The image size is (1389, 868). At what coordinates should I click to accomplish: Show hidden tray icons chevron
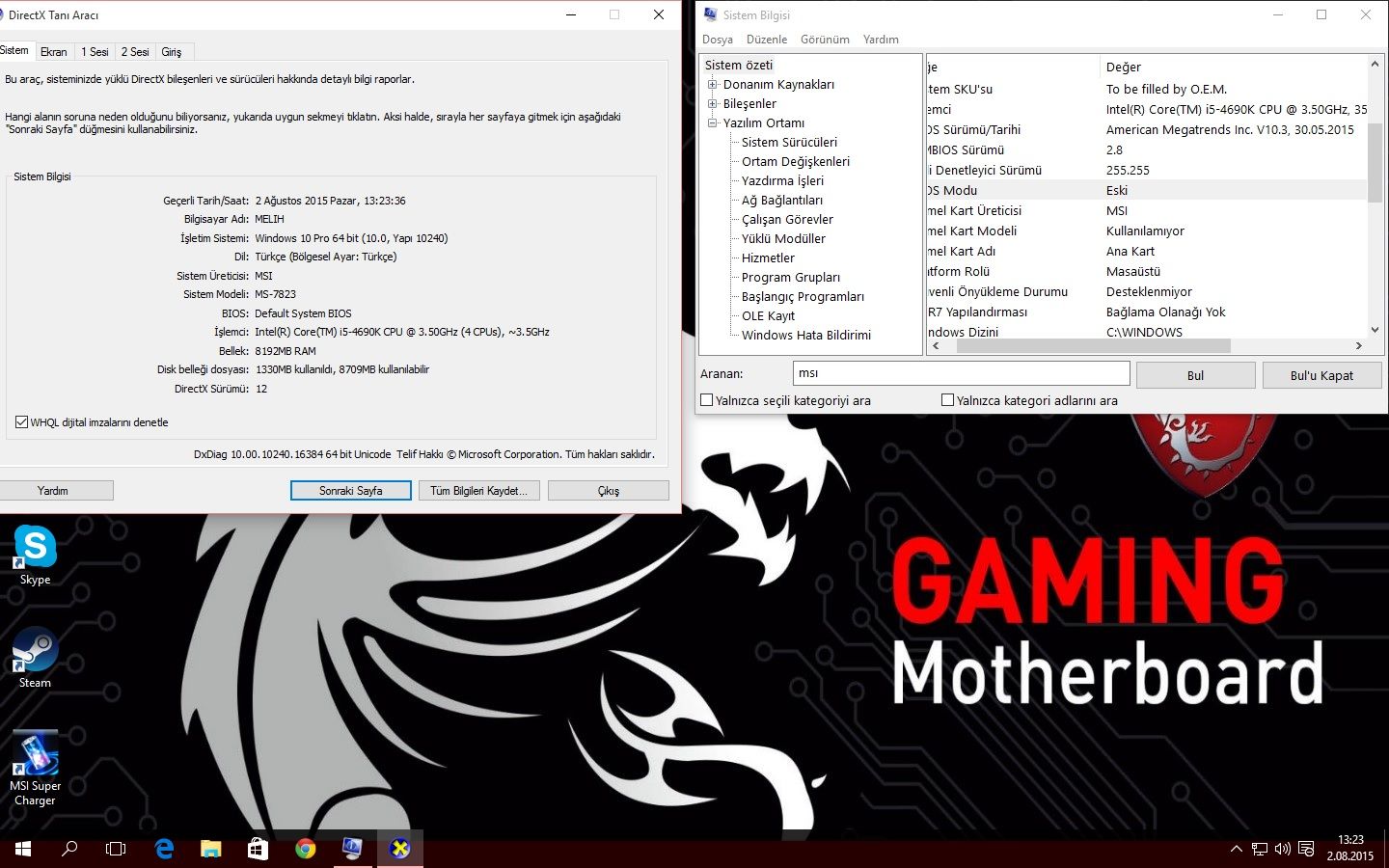(x=1236, y=849)
